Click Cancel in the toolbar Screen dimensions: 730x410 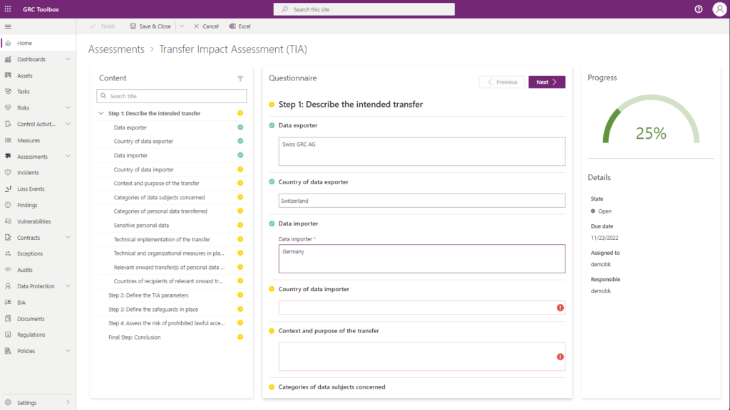click(x=206, y=27)
